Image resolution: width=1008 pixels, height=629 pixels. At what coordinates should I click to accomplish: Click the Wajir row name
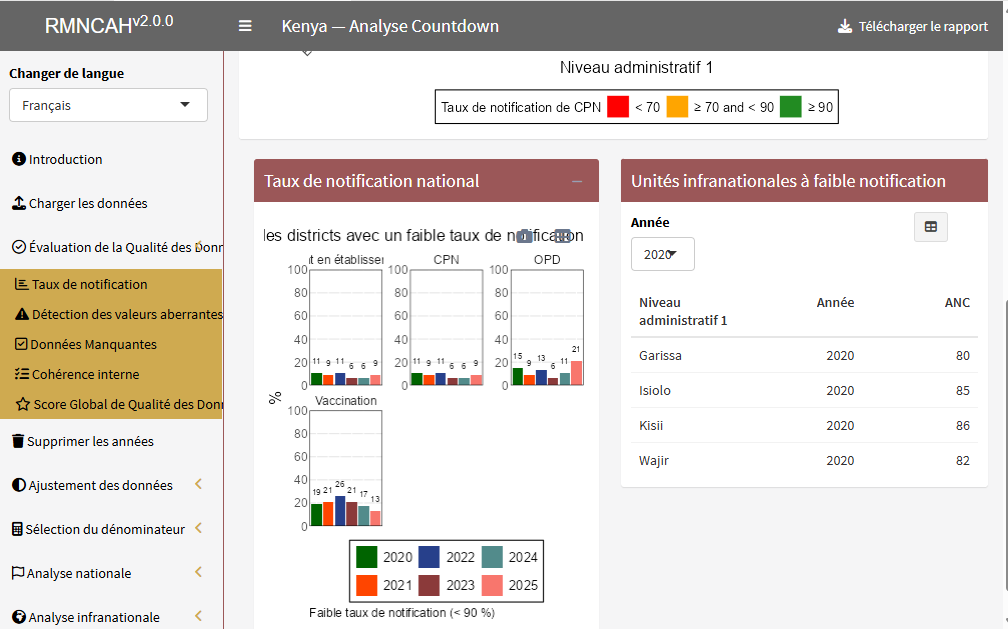654,460
